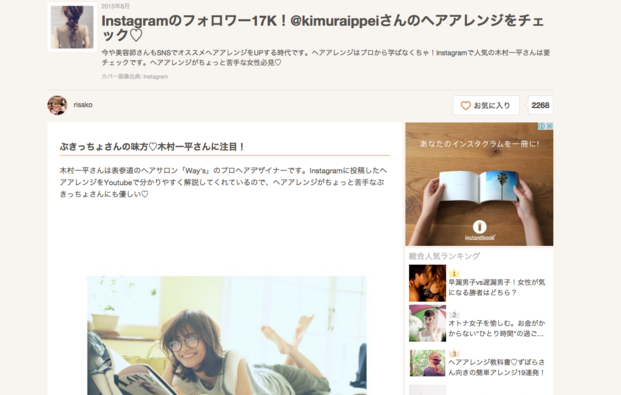
Task: Open the first ranking article thumbnail
Action: 427,283
